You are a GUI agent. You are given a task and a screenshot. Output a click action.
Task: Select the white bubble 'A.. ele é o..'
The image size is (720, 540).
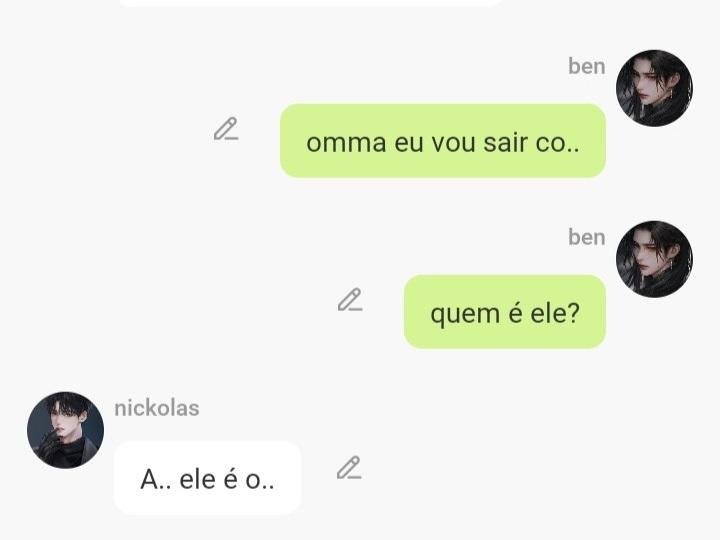click(207, 478)
